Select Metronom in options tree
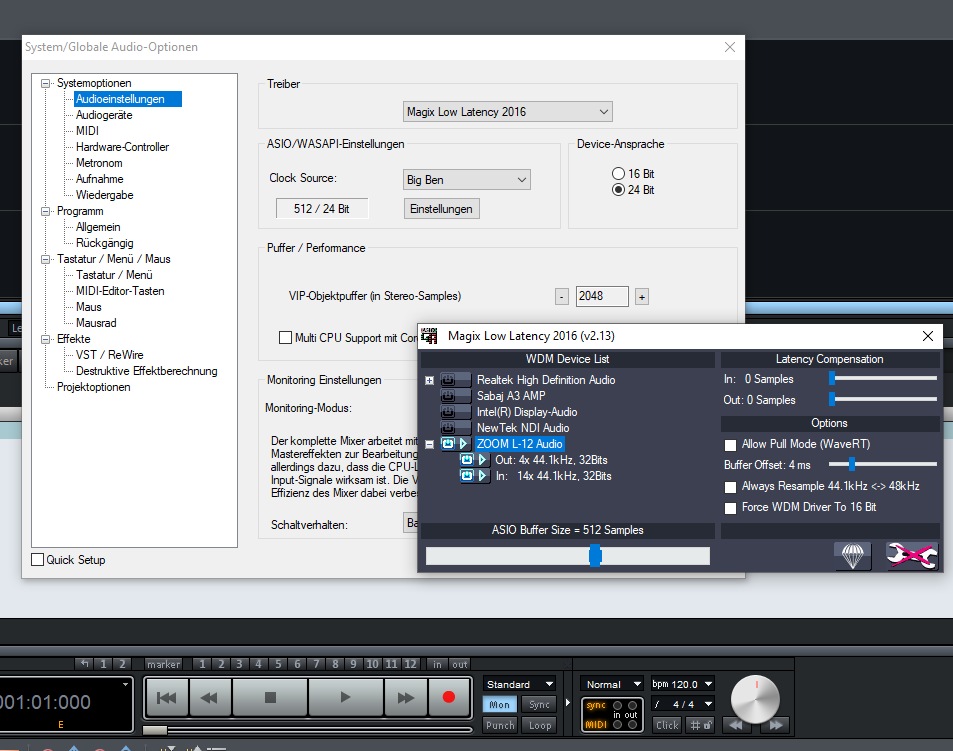 coord(99,163)
